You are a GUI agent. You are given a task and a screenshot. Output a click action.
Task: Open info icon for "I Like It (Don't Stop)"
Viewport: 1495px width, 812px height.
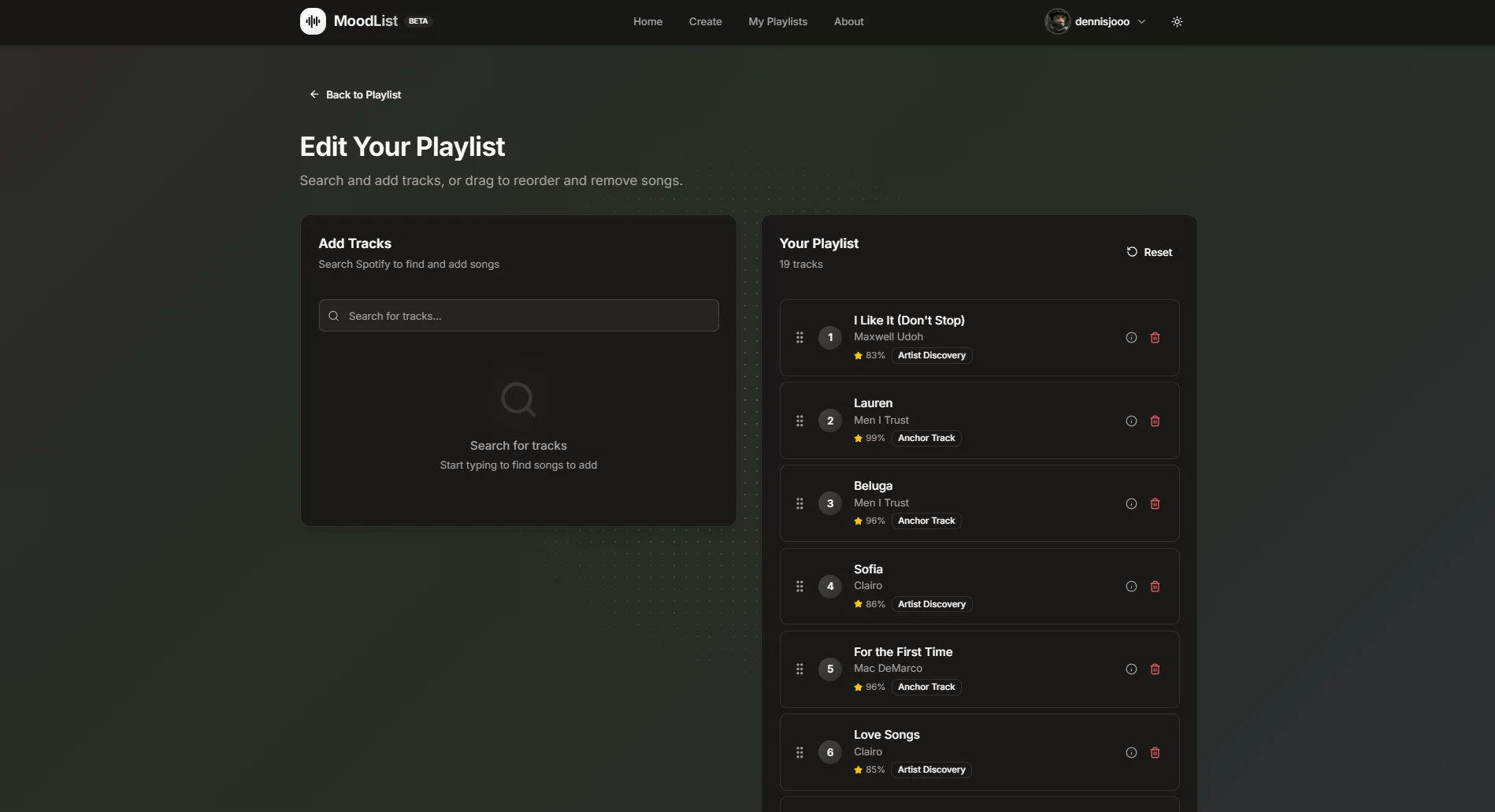(1131, 337)
